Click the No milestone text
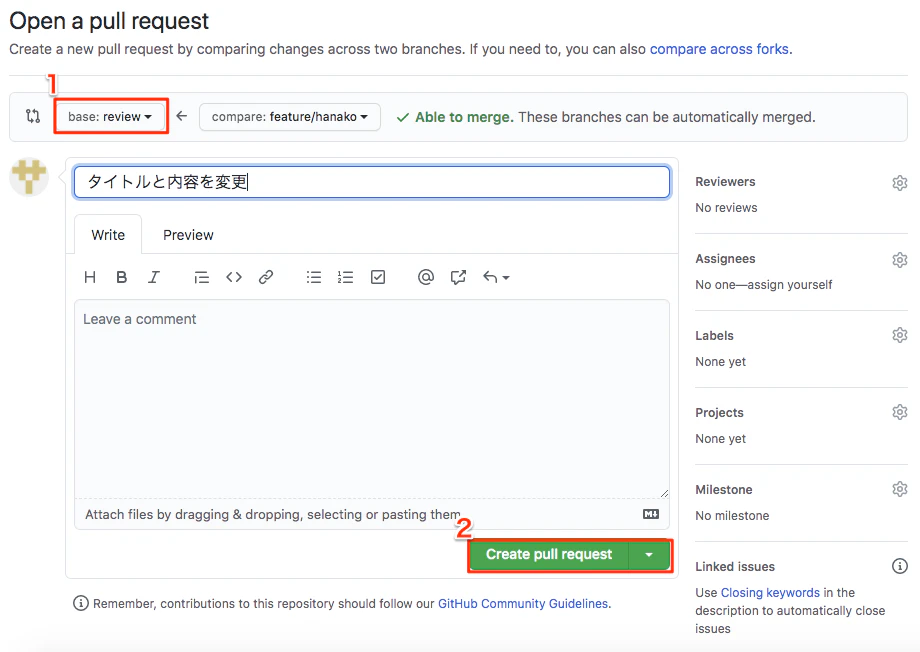This screenshot has height=652, width=920. point(732,516)
